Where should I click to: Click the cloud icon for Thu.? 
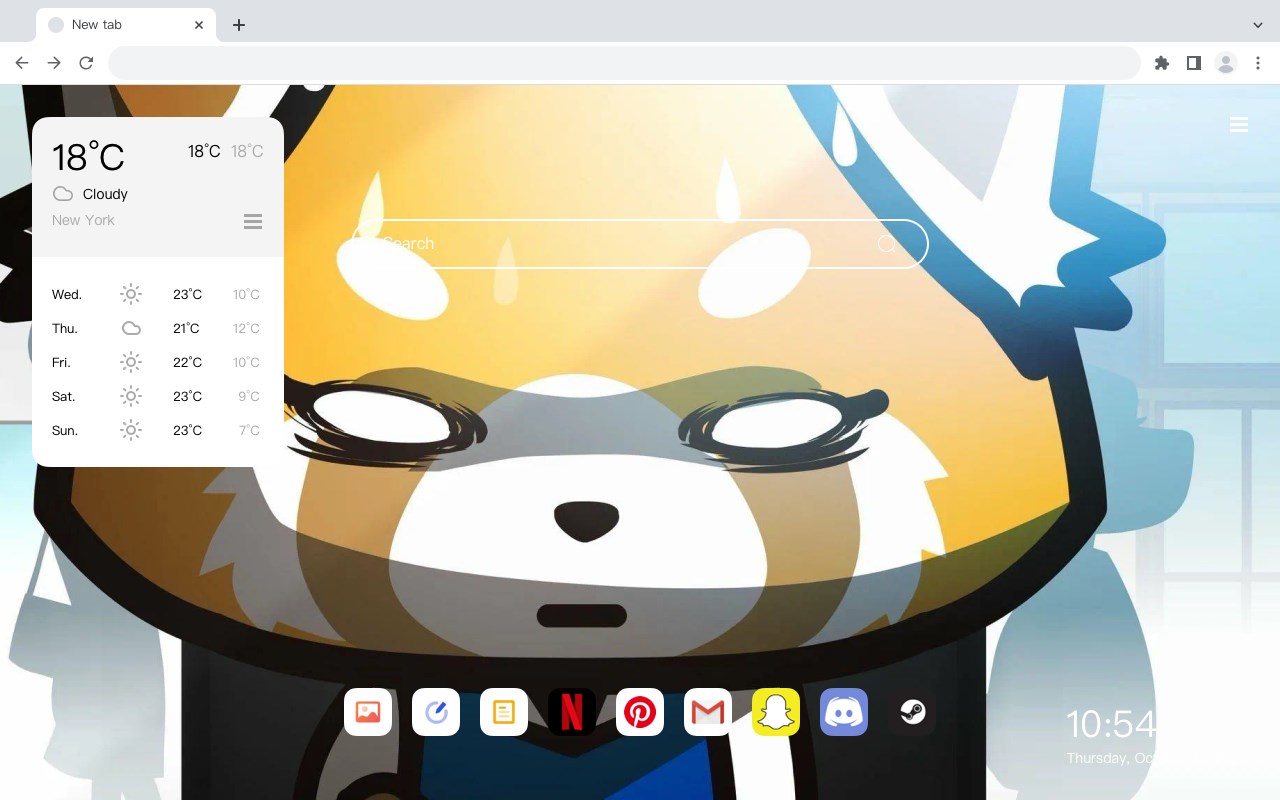click(x=131, y=328)
